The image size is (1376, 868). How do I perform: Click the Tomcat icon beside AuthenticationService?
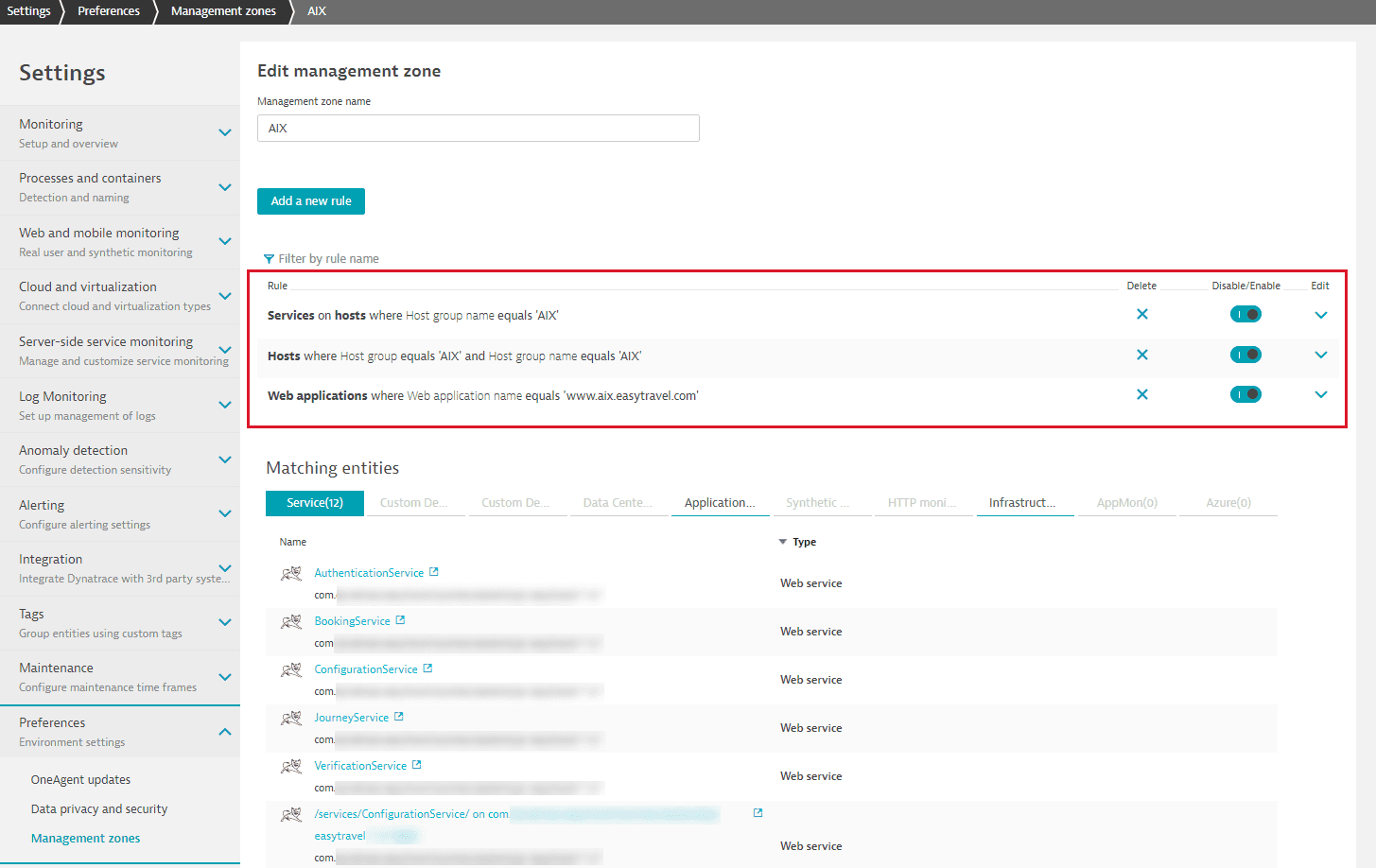(291, 572)
